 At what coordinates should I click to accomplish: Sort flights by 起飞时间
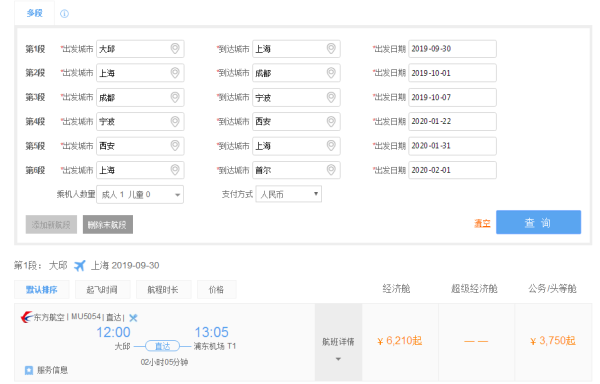(103, 290)
